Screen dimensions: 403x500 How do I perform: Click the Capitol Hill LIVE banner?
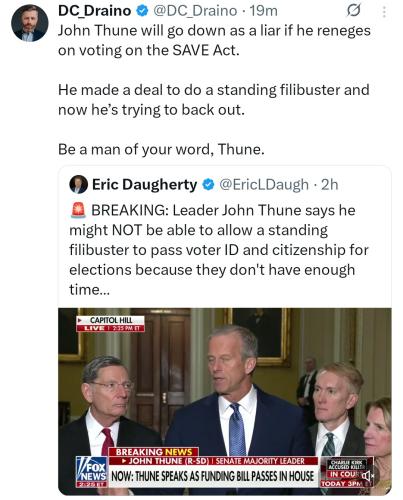[110, 324]
